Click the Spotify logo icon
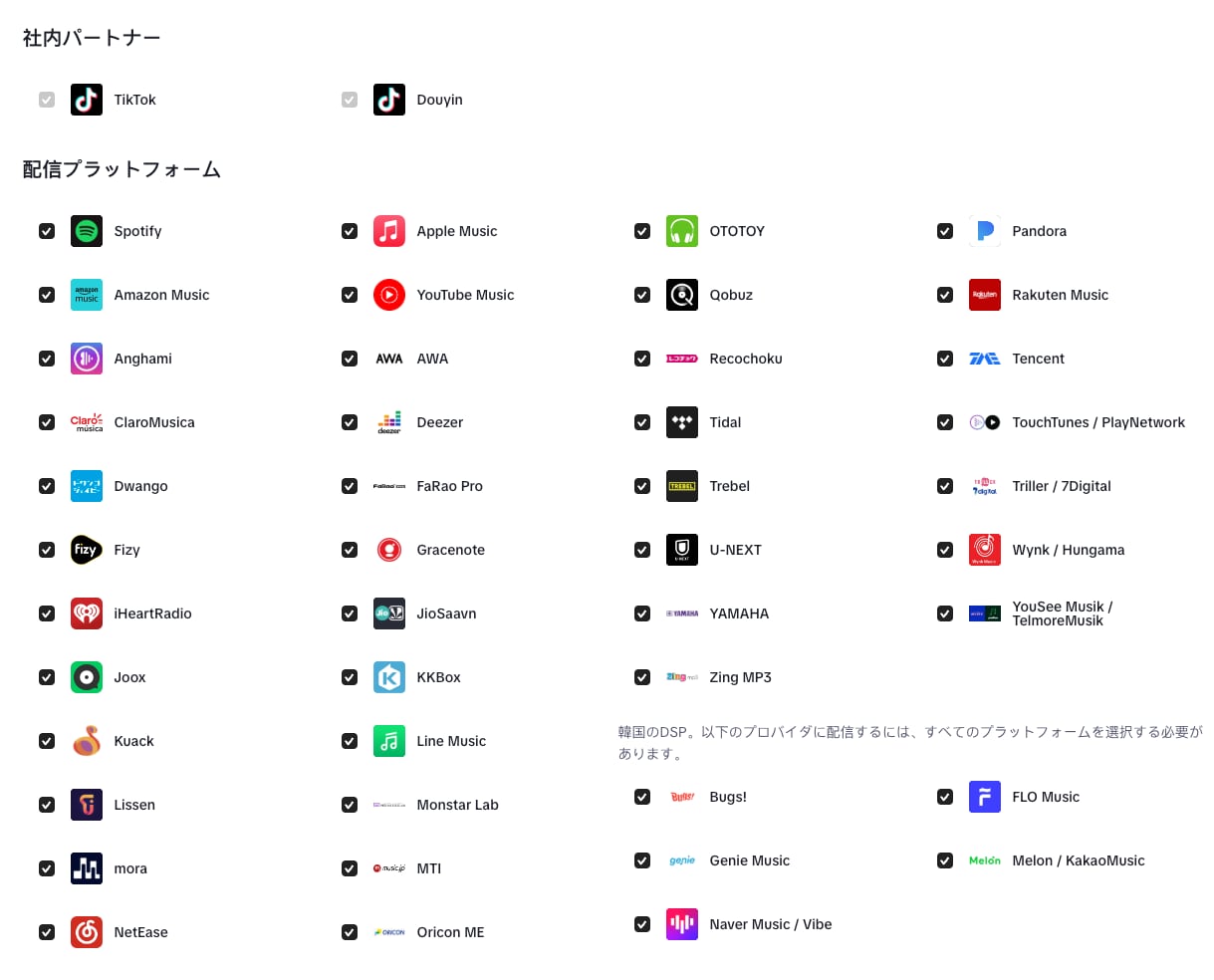The image size is (1214, 980). tap(87, 231)
